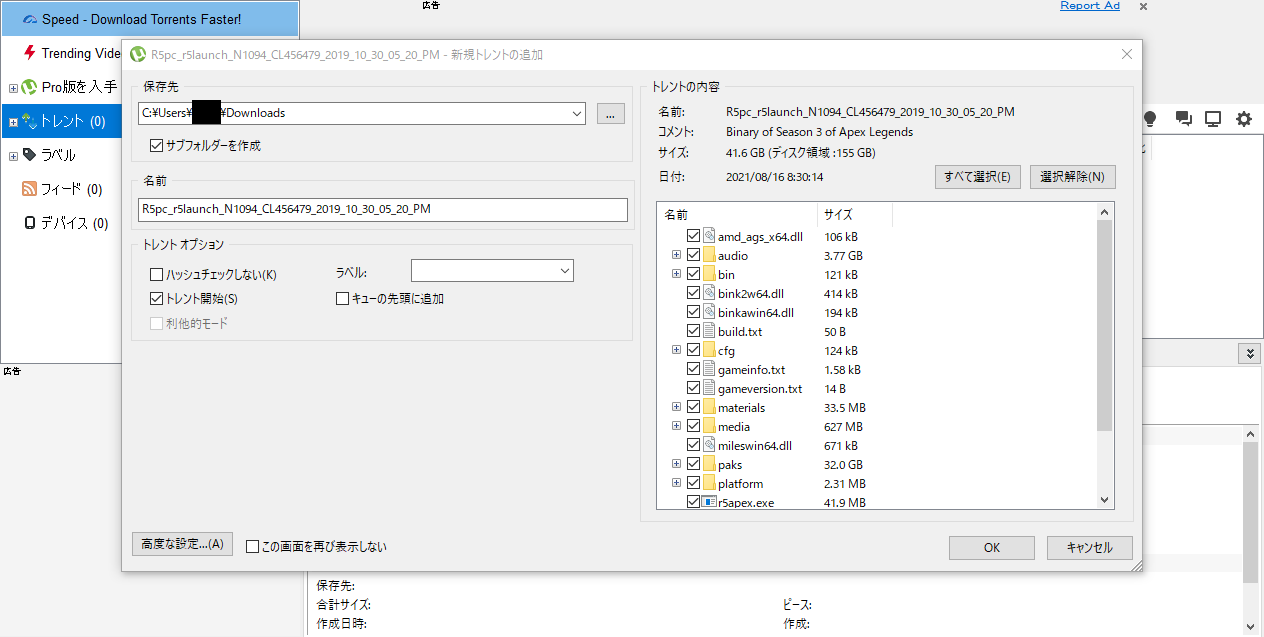Click the lightbulb icon in main toolbar

[x=1150, y=119]
